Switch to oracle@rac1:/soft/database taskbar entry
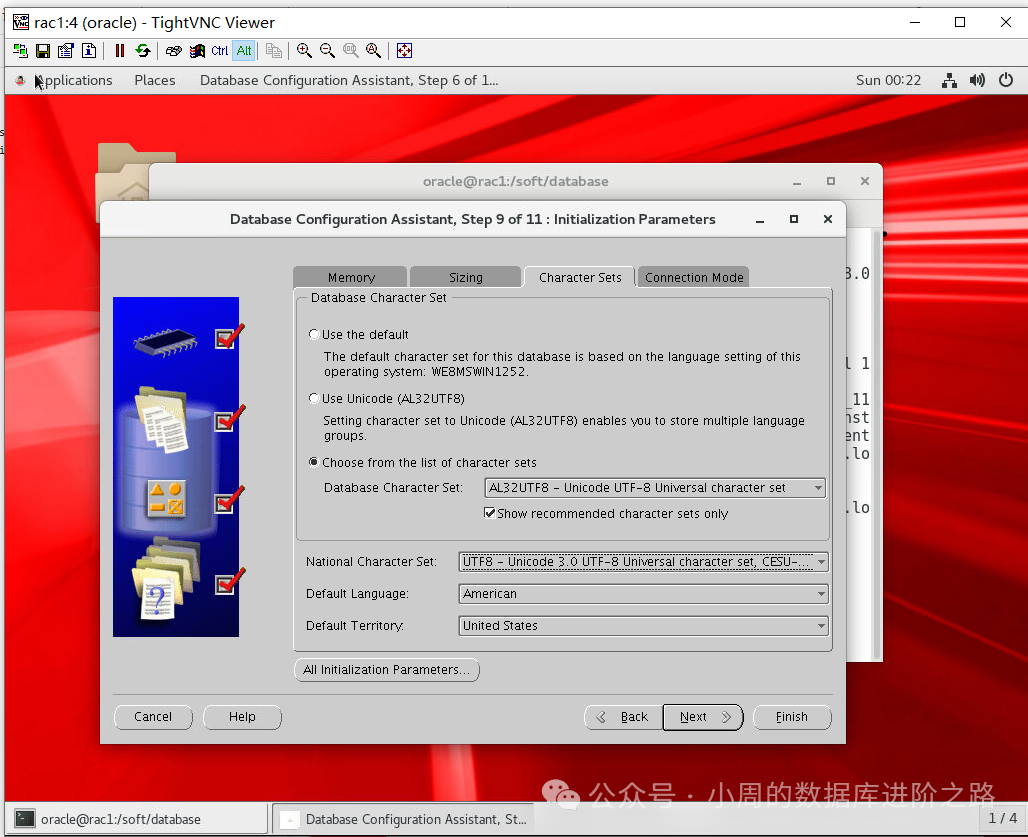Image resolution: width=1028 pixels, height=837 pixels. (x=138, y=819)
